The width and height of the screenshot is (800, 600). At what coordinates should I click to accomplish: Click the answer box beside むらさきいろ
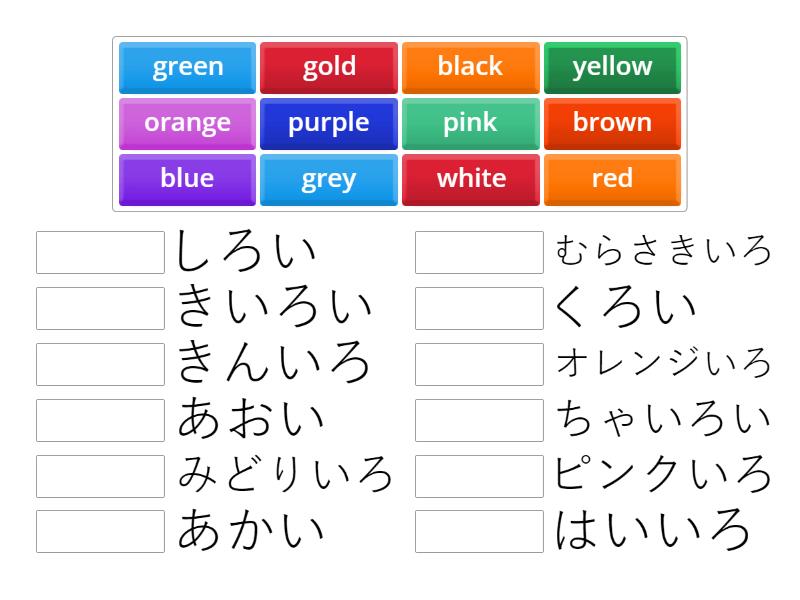pos(477,252)
